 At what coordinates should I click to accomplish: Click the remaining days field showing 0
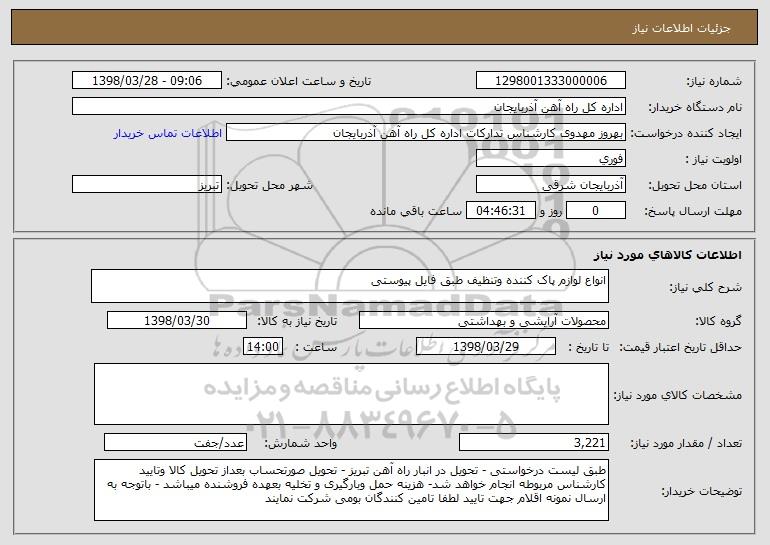pyautogui.click(x=596, y=211)
